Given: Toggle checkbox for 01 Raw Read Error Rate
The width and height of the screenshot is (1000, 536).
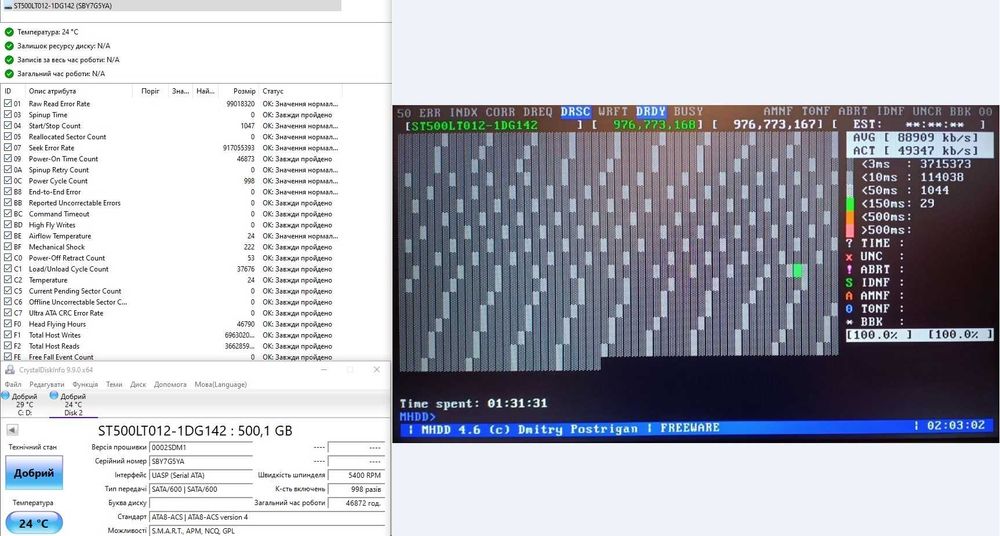Looking at the screenshot, I should pyautogui.click(x=8, y=103).
